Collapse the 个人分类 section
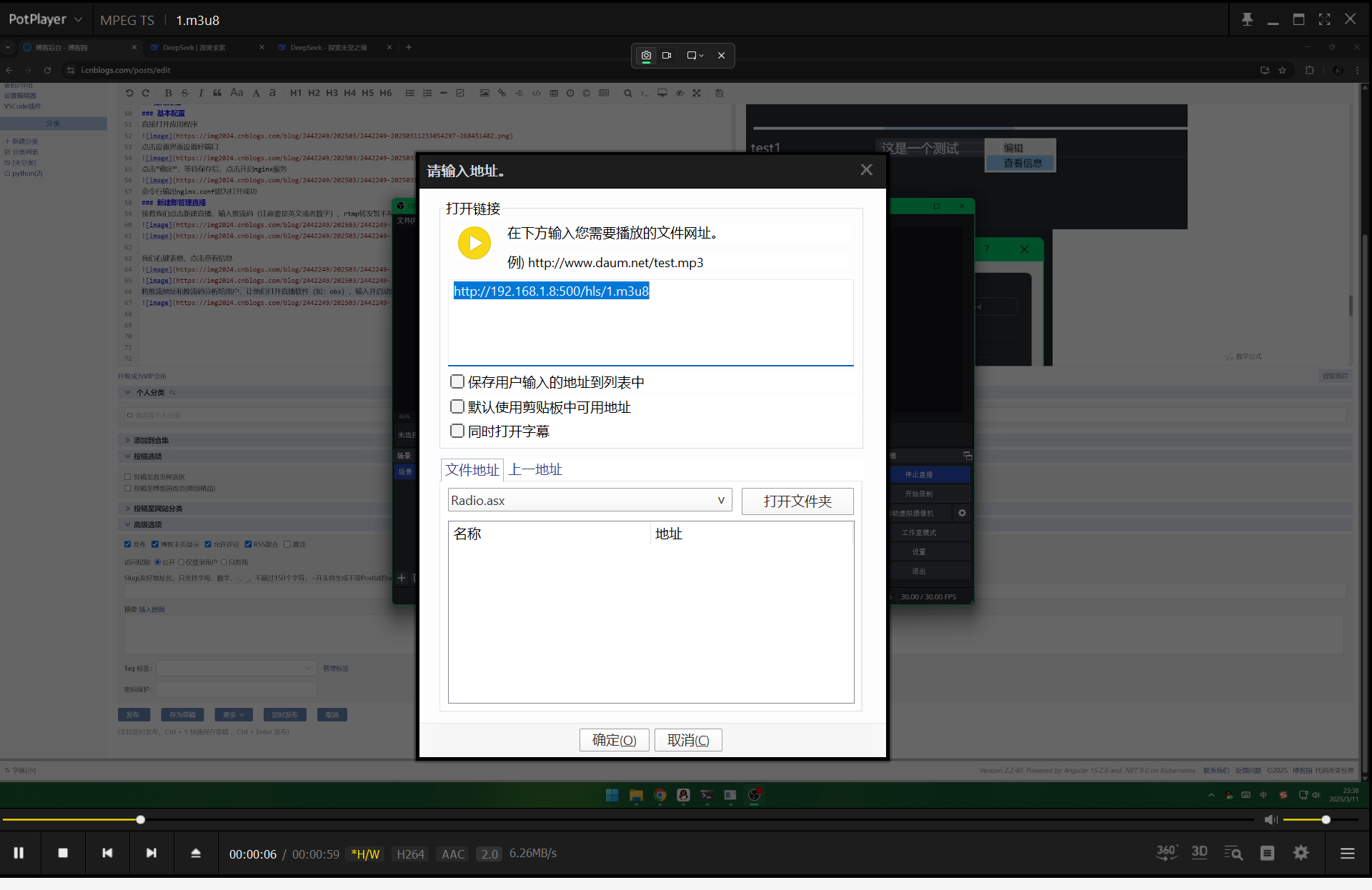The height and width of the screenshot is (890, 1372). tap(128, 392)
